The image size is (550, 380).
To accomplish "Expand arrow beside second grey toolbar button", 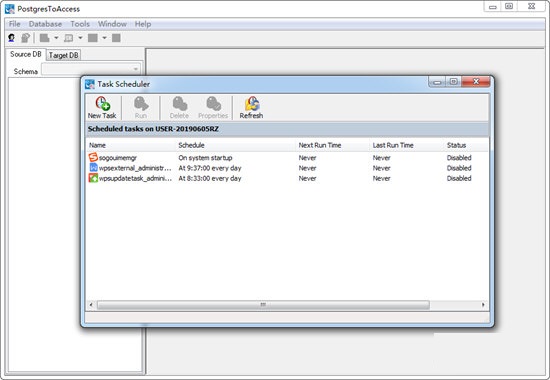I will pos(80,38).
